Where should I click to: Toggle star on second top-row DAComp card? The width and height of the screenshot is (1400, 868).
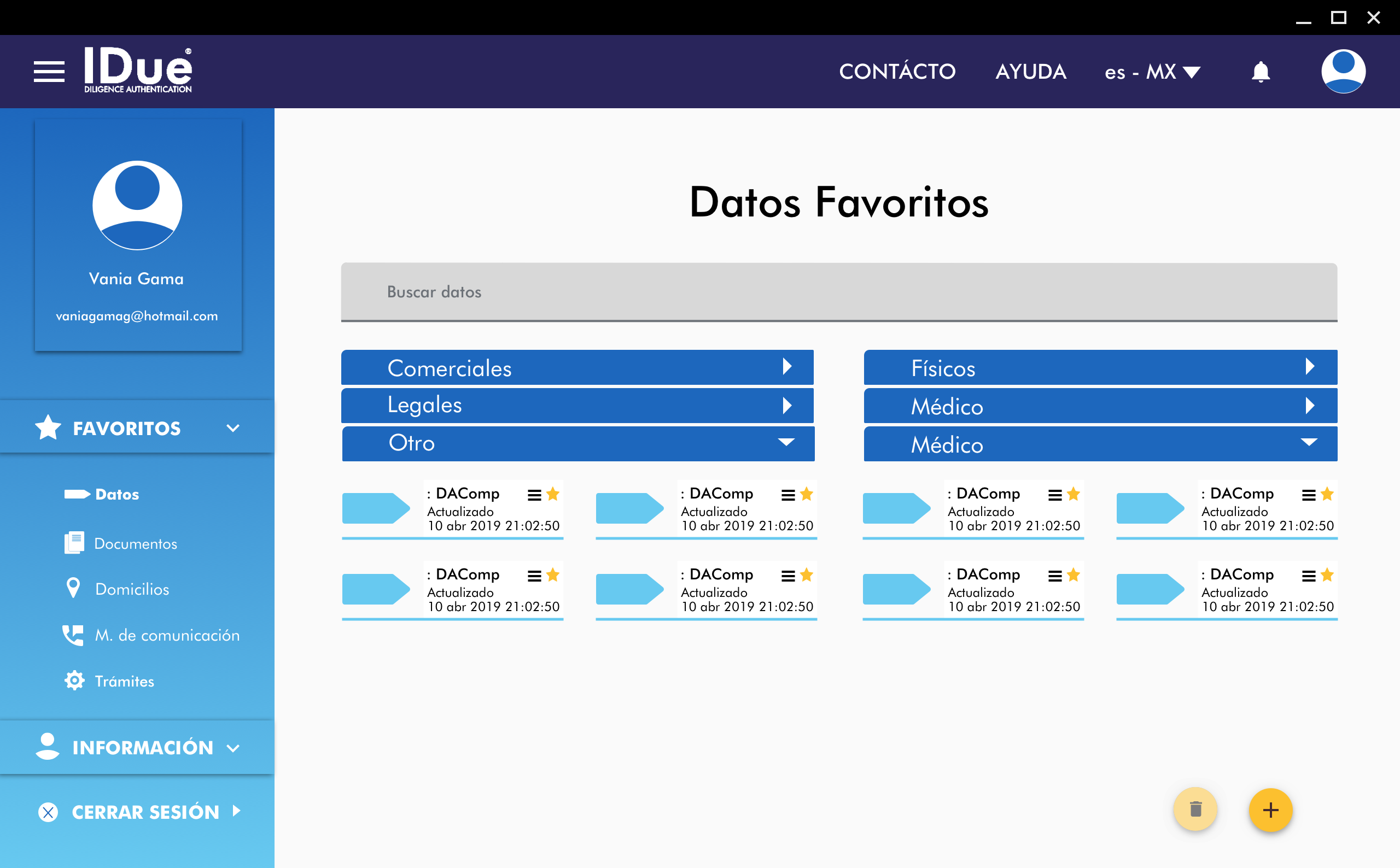click(807, 494)
